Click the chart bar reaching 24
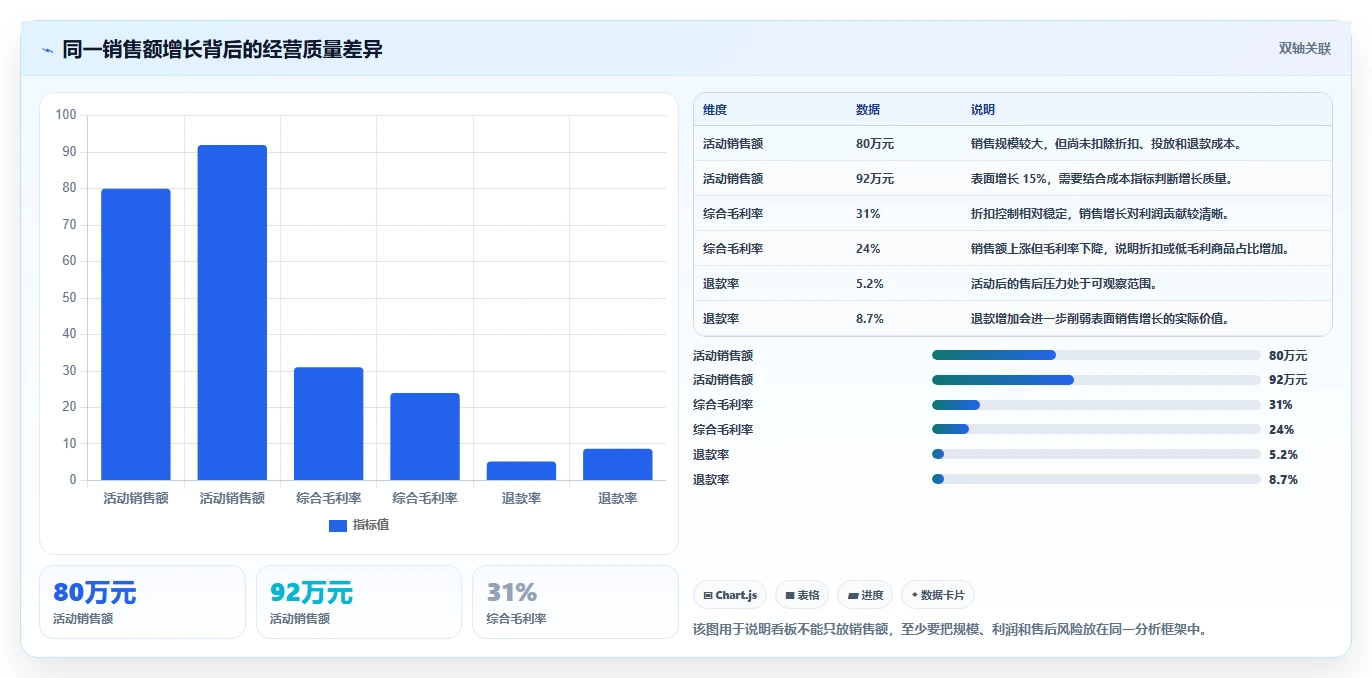This screenshot has height=678, width=1372. tap(425, 436)
